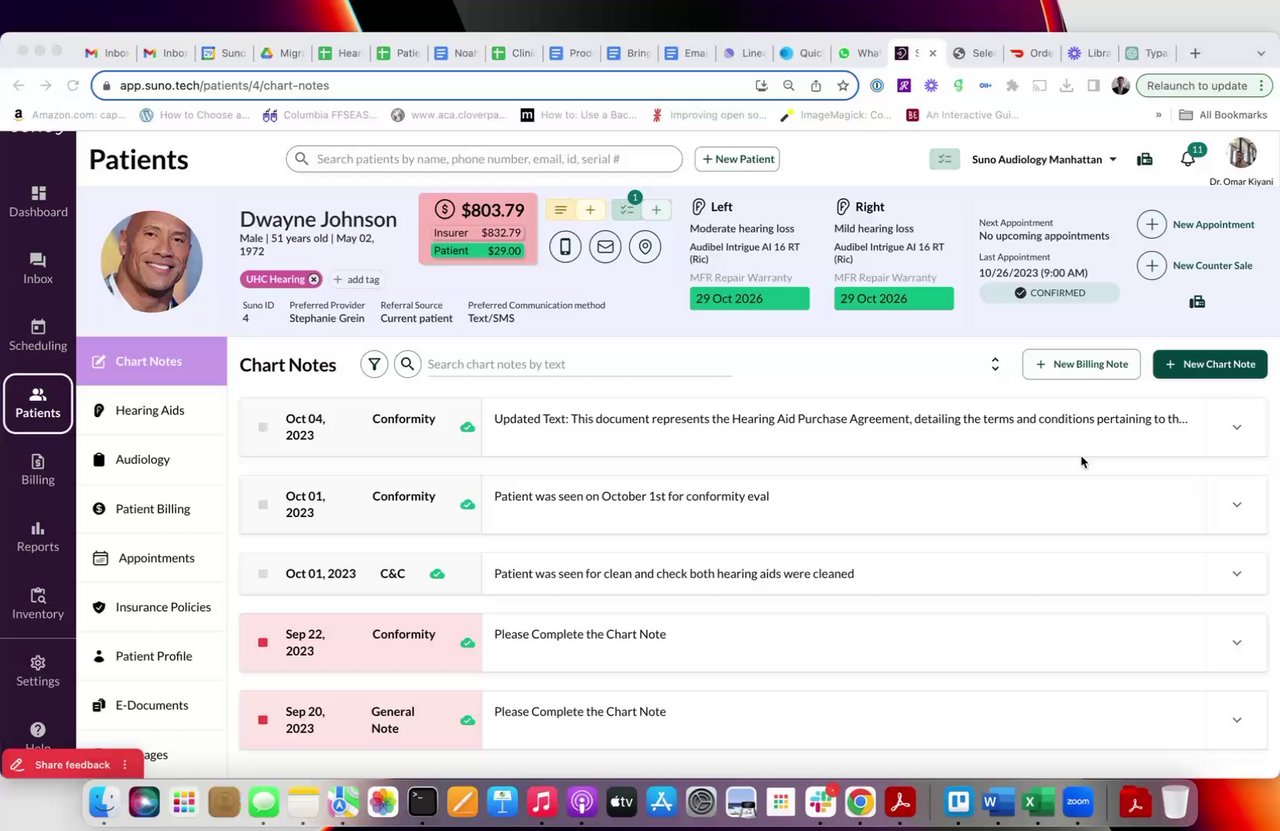Select the Audiology tab
The width and height of the screenshot is (1280, 831).
pos(151,459)
